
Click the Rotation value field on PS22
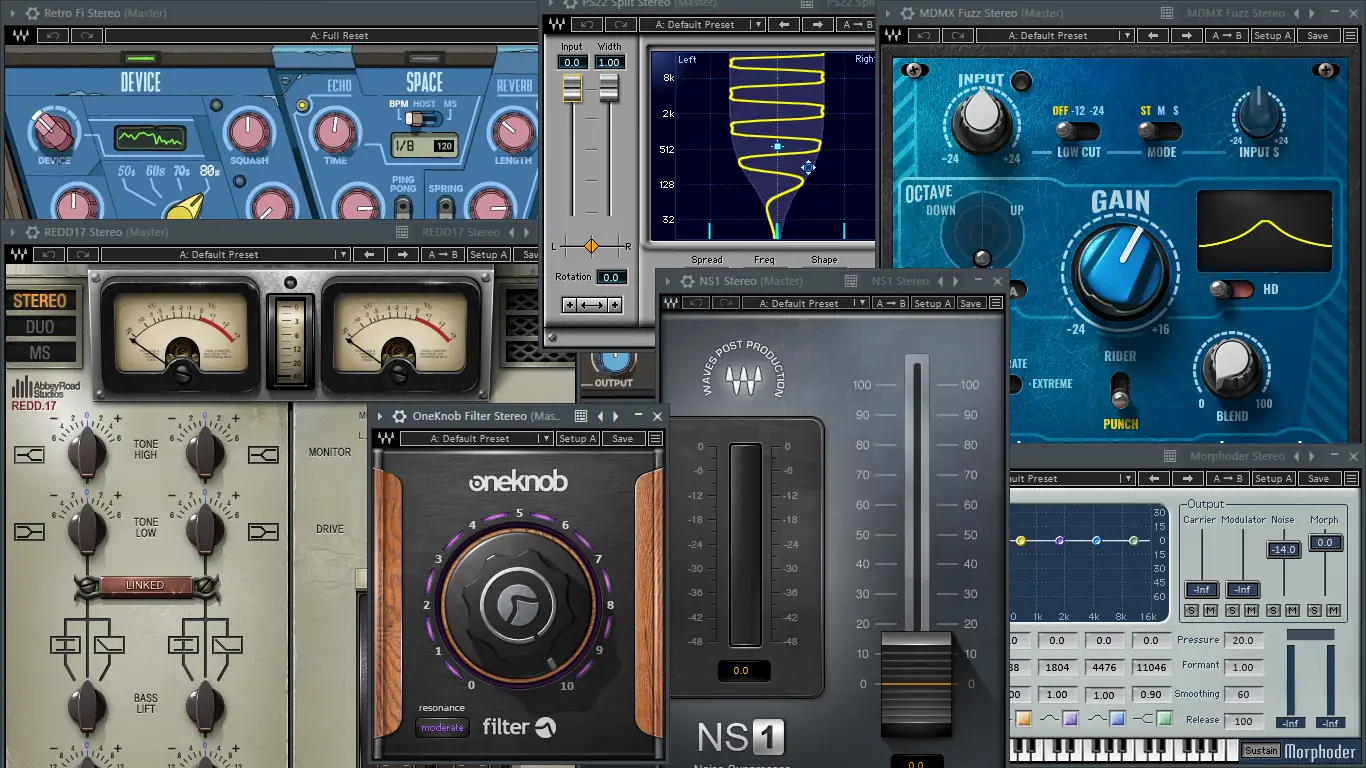tap(612, 277)
